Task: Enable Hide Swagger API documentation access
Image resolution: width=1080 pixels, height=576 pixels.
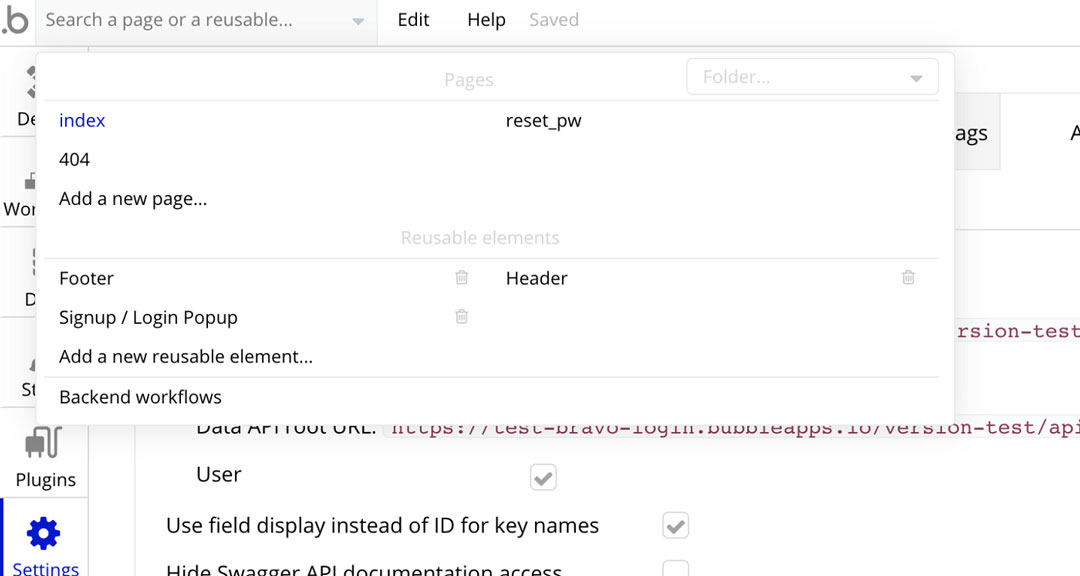Action: (x=676, y=570)
